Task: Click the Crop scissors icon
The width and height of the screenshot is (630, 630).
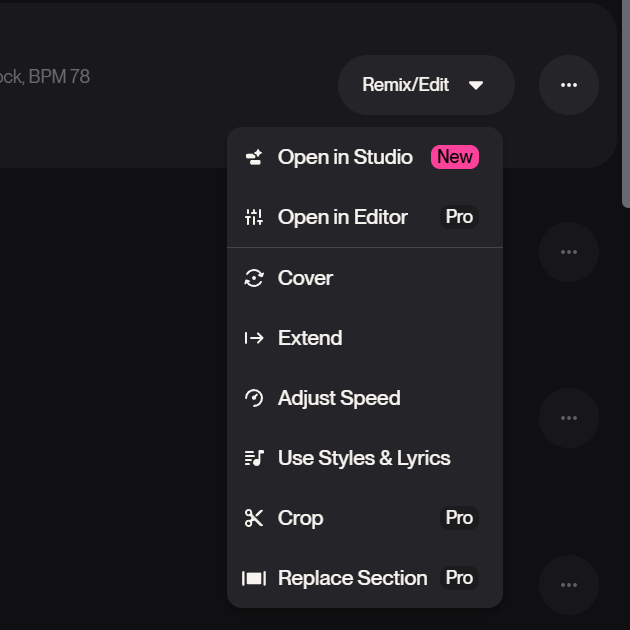Action: click(x=254, y=518)
